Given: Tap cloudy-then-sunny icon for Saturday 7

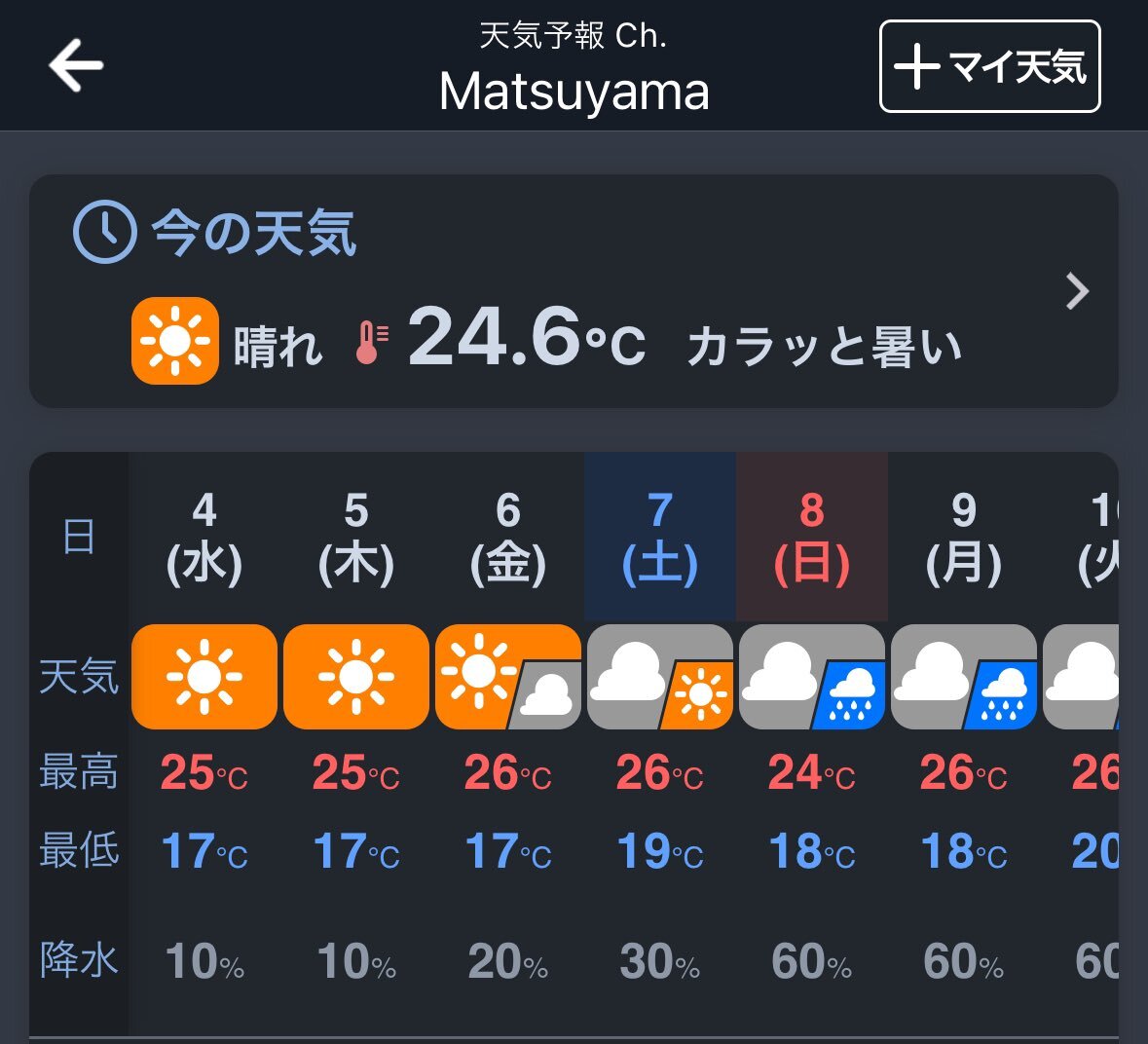Looking at the screenshot, I should (x=659, y=677).
